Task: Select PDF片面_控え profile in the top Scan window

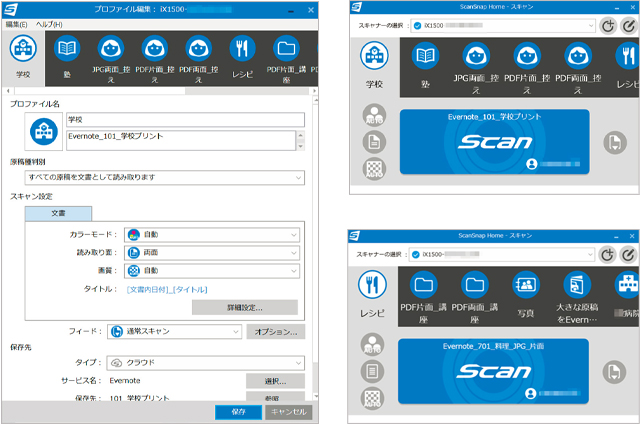Action: (x=527, y=68)
